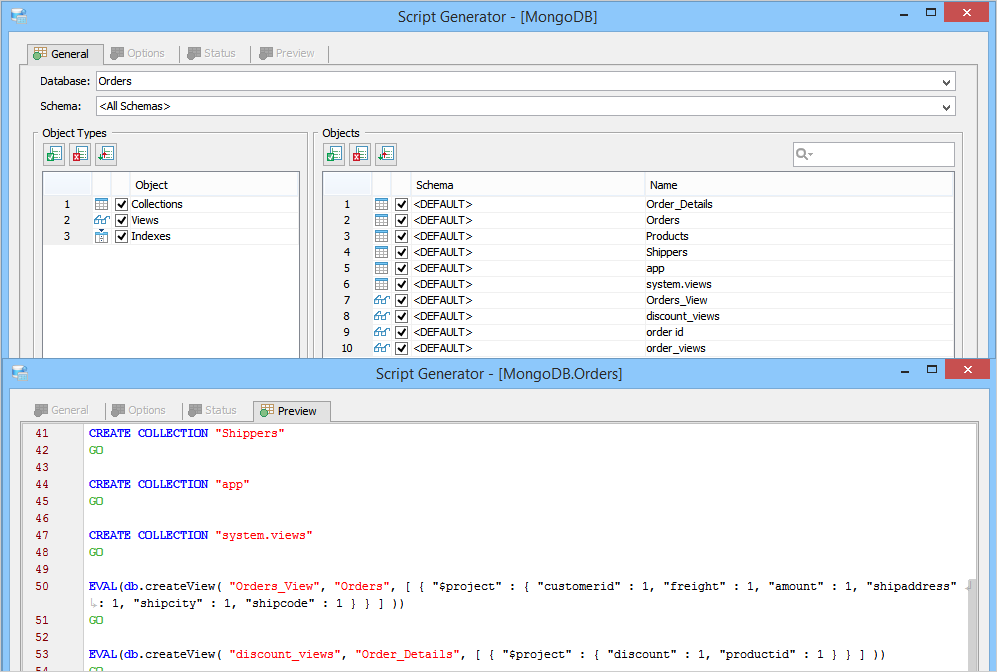Switch to Preview tab in MongoDB window

pos(287,53)
